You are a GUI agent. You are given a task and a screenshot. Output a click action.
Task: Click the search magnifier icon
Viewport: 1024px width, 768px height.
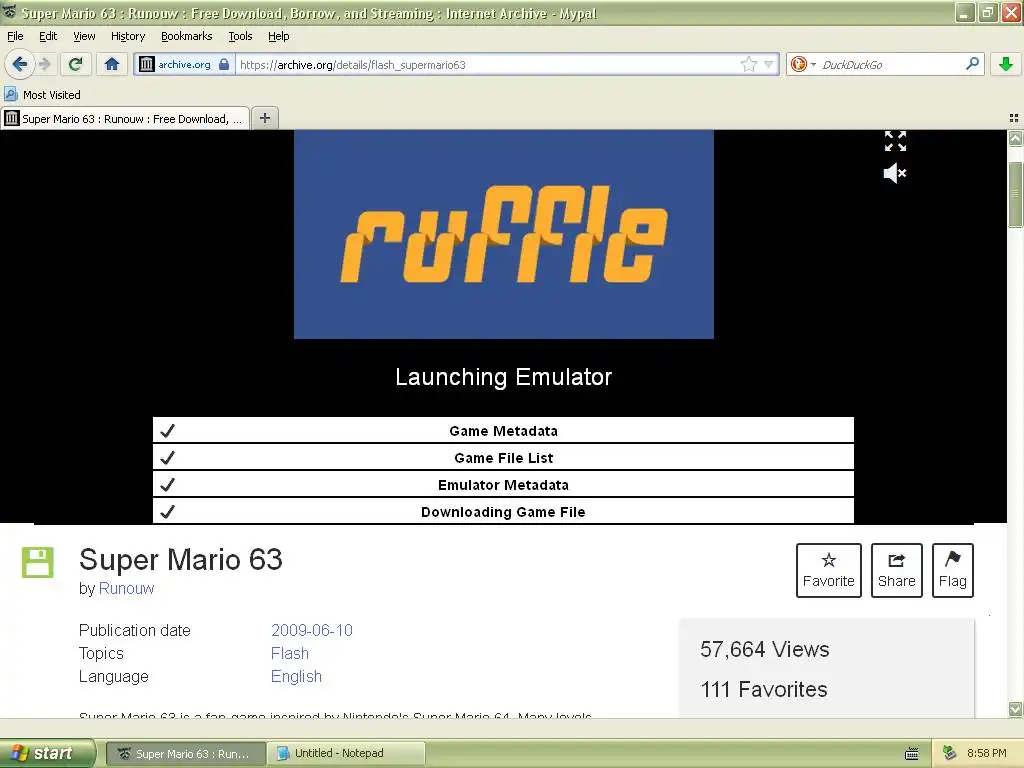click(x=972, y=63)
